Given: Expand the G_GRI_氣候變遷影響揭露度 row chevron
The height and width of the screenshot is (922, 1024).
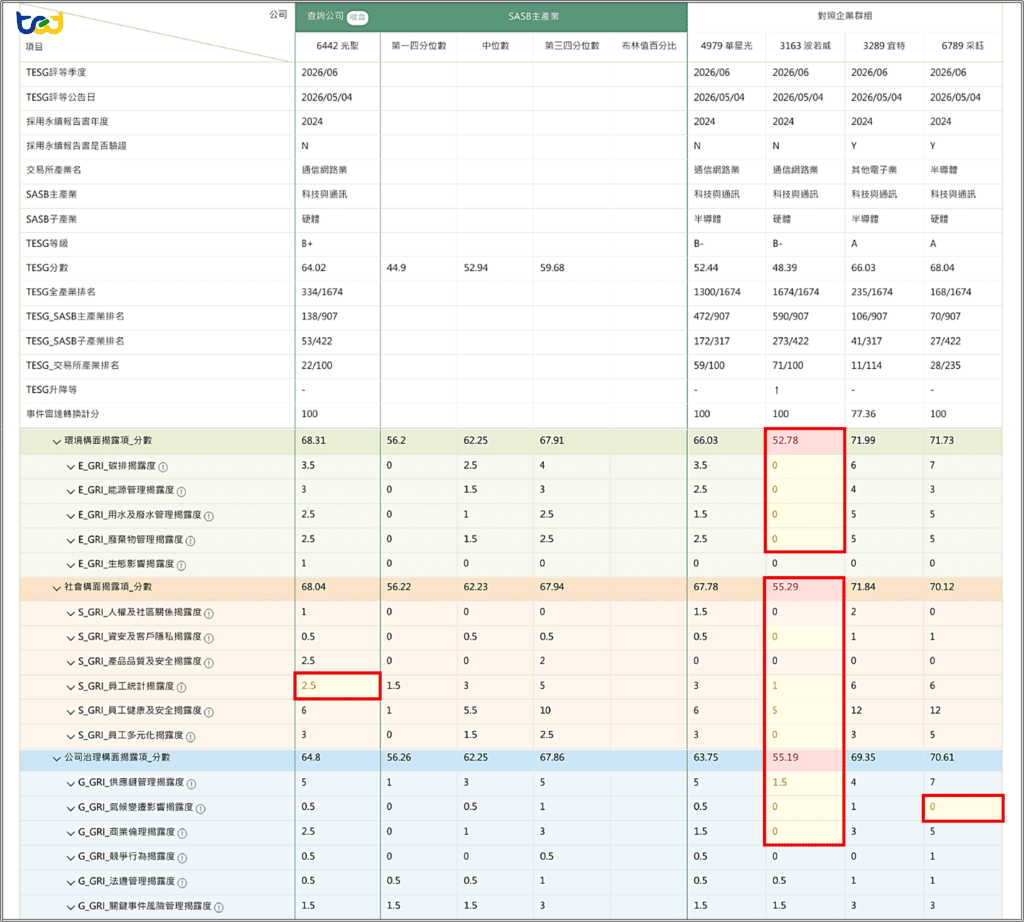Looking at the screenshot, I should 71,808.
